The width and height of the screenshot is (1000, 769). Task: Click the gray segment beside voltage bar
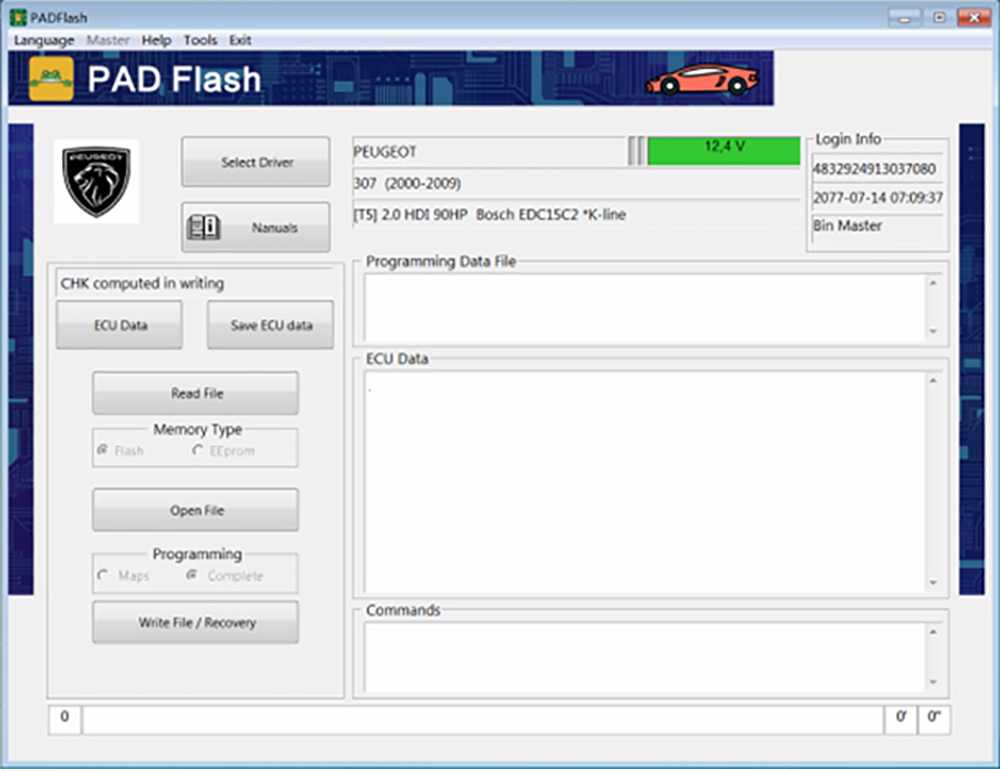636,151
